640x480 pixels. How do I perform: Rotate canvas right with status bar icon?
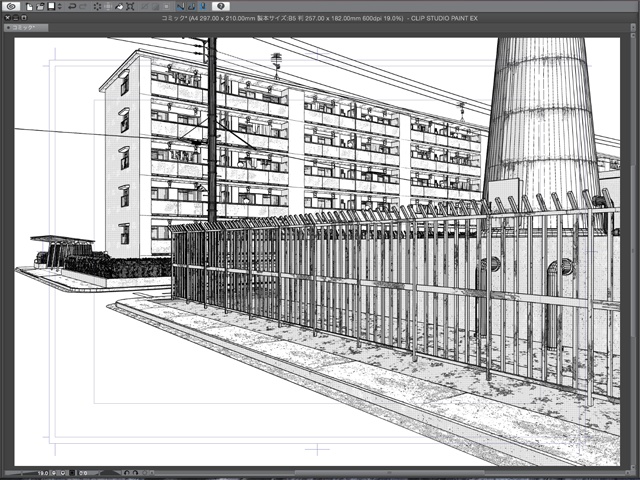click(136, 473)
